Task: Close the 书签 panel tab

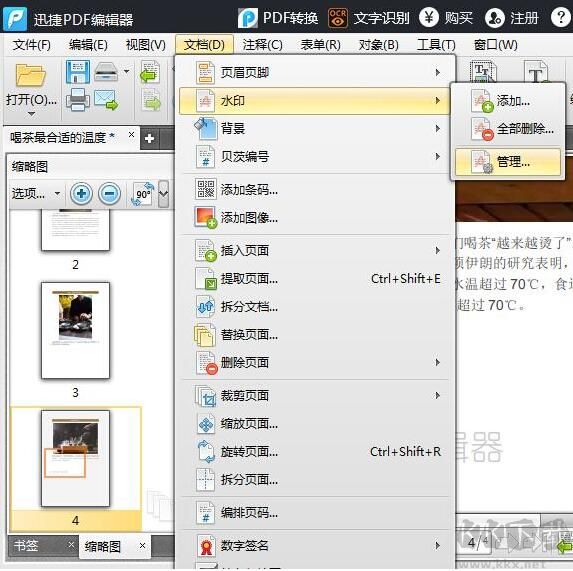Action: coord(71,545)
